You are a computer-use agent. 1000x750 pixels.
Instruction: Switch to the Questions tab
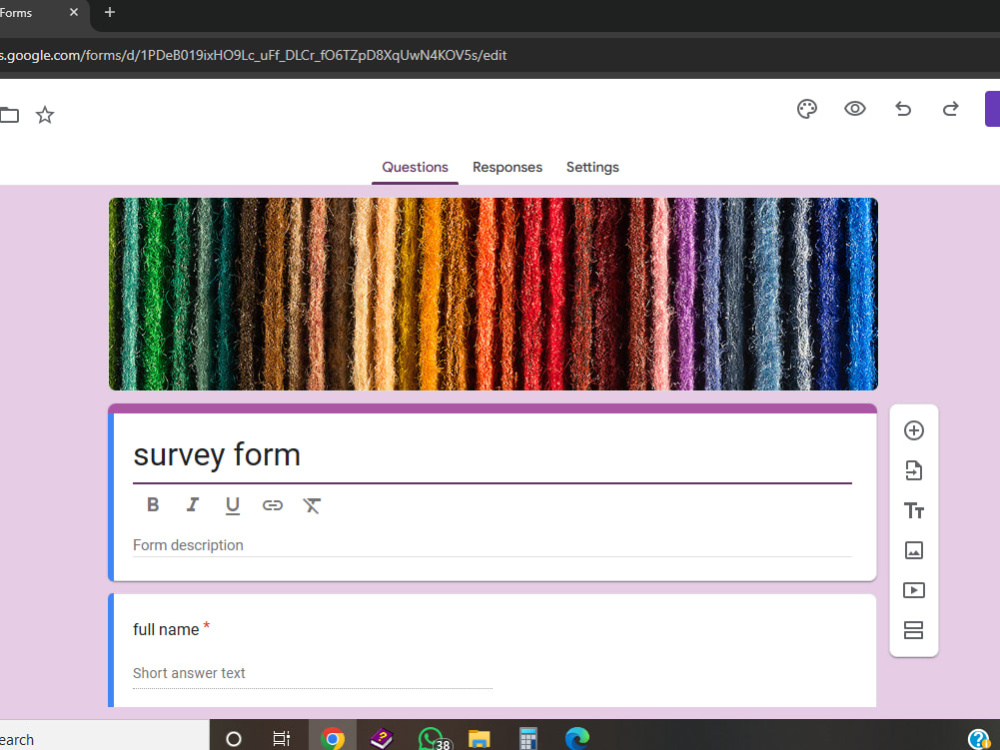pos(415,167)
